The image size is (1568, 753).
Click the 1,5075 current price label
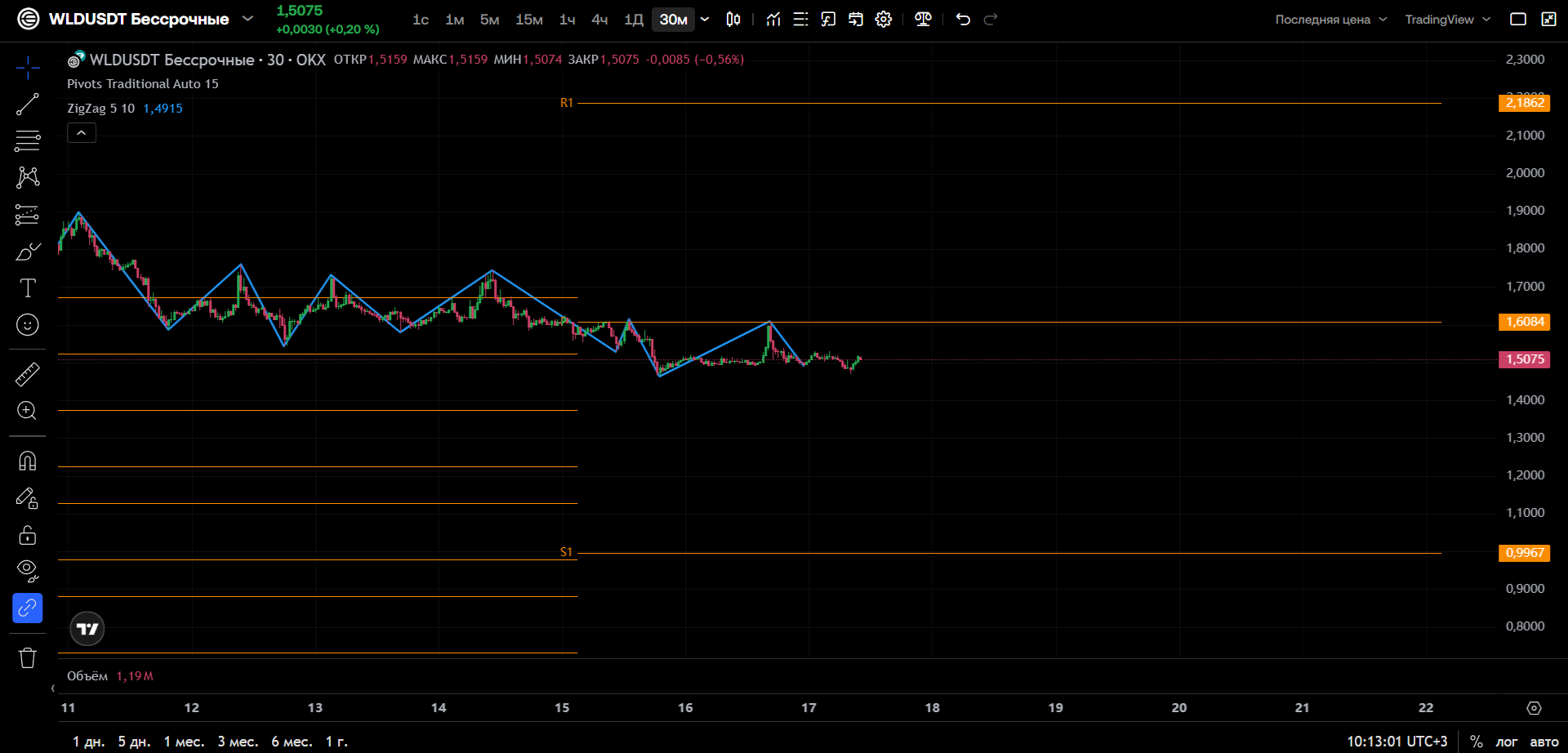coord(1524,359)
